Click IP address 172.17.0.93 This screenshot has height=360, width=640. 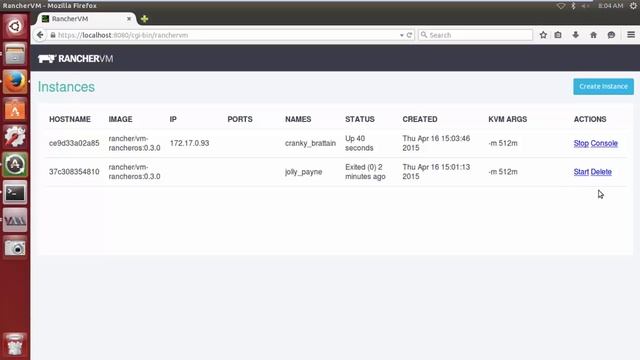[x=189, y=143]
